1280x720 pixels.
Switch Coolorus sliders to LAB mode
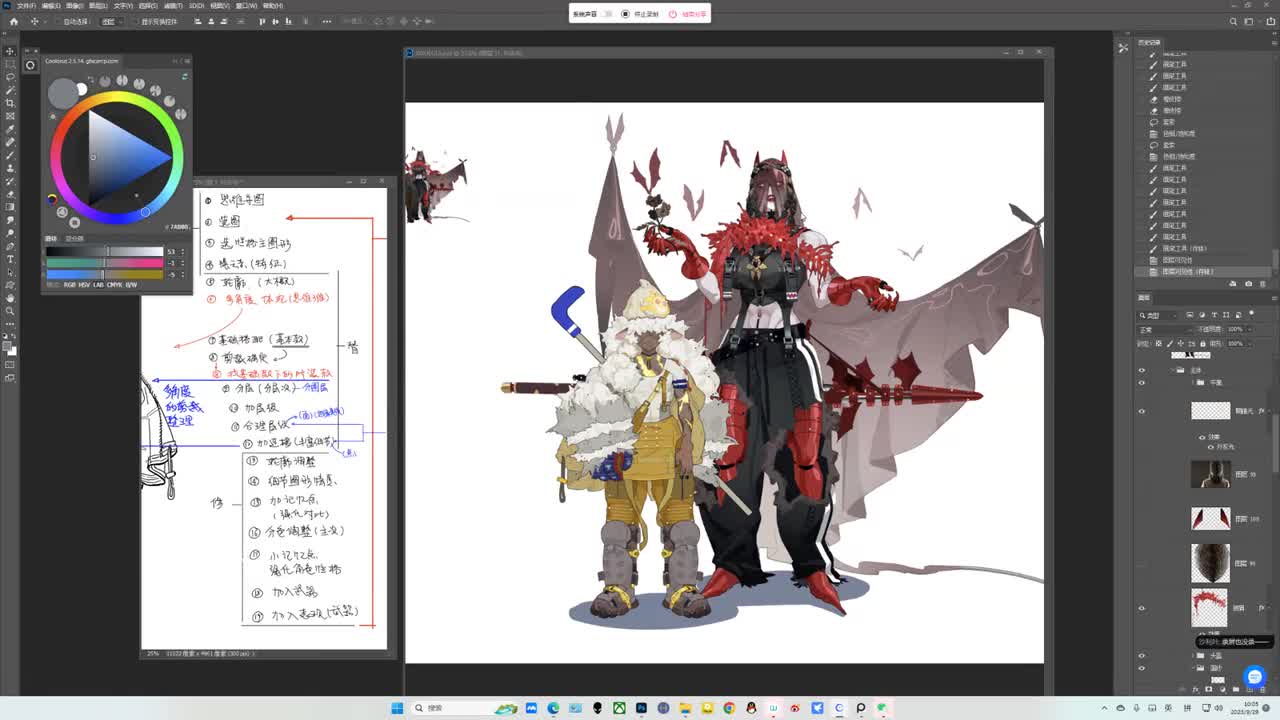(98, 285)
